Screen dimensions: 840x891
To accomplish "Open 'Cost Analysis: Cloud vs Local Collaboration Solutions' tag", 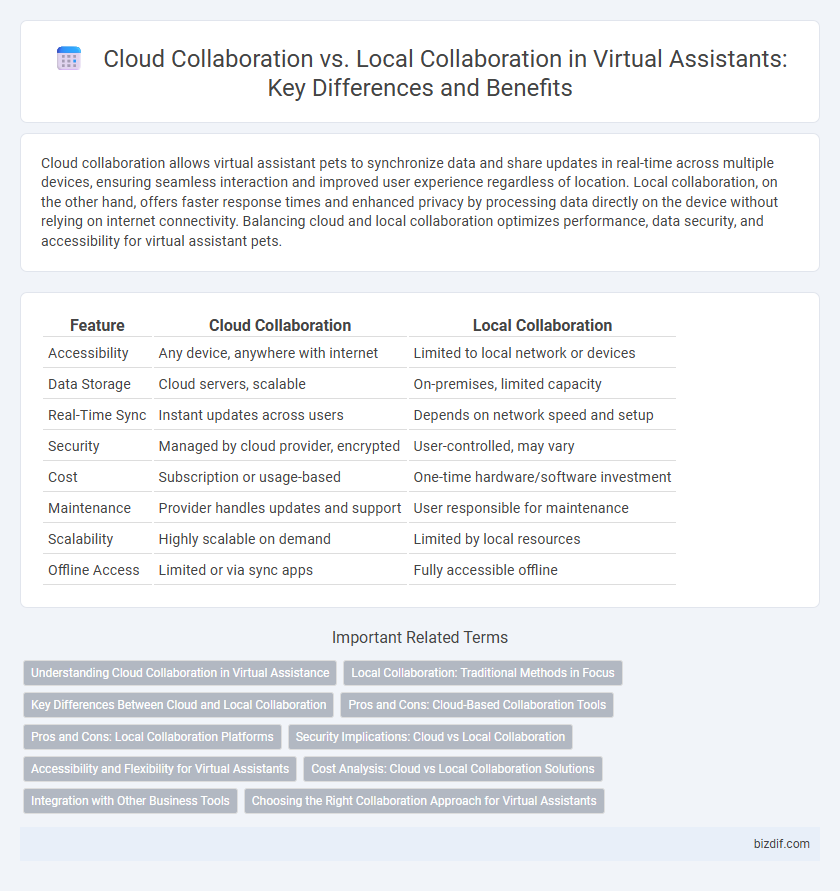I will (x=452, y=769).
